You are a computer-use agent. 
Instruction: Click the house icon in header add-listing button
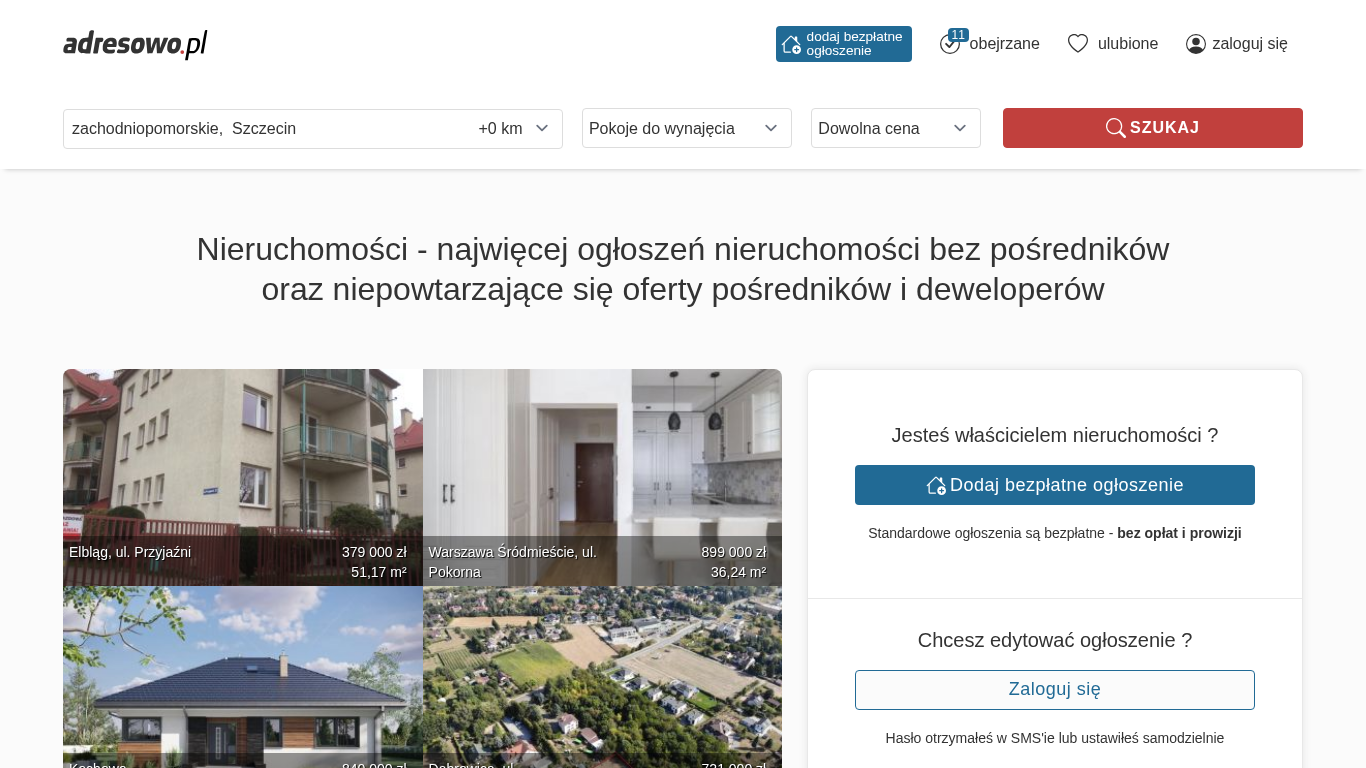pos(791,44)
